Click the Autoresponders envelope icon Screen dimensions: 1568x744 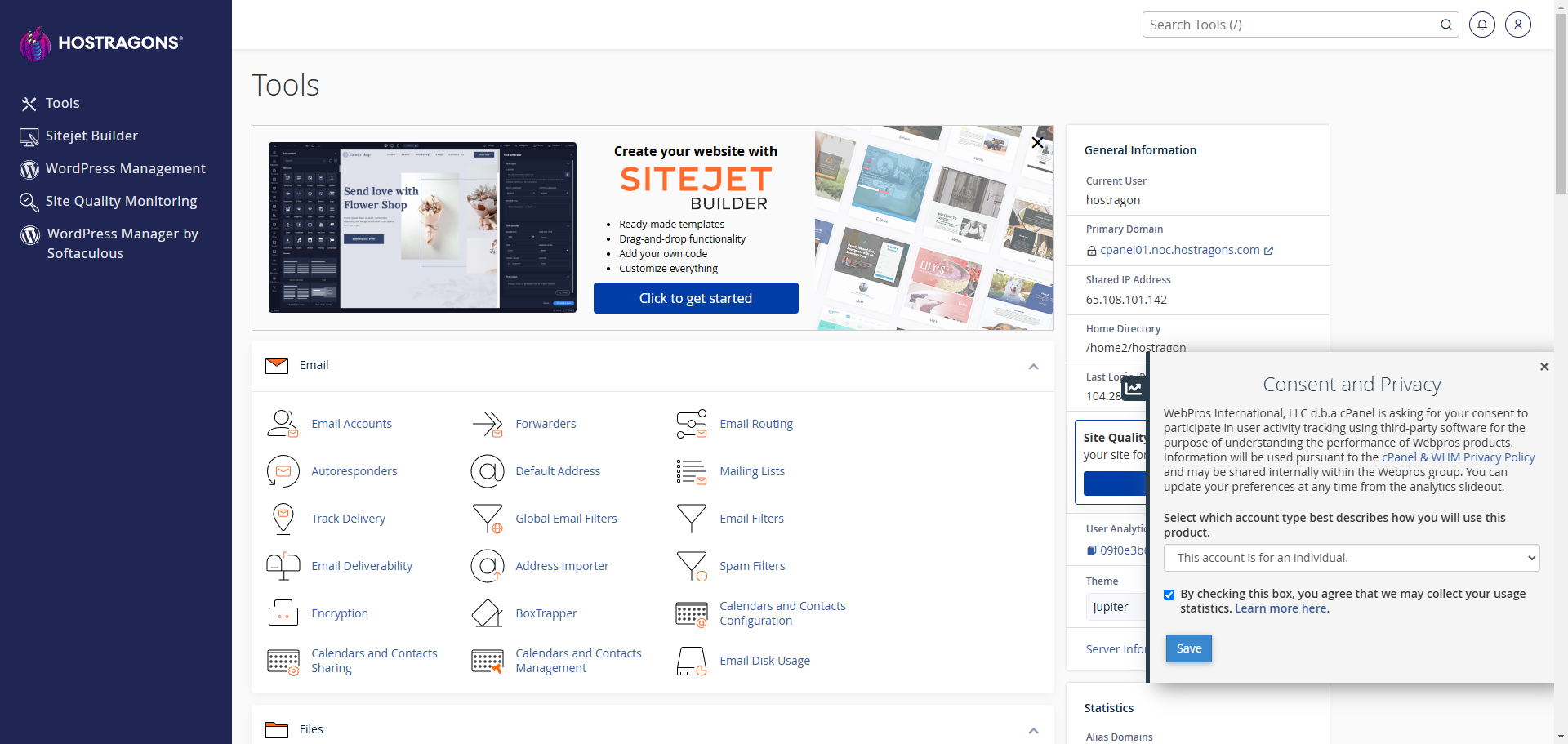coord(283,471)
